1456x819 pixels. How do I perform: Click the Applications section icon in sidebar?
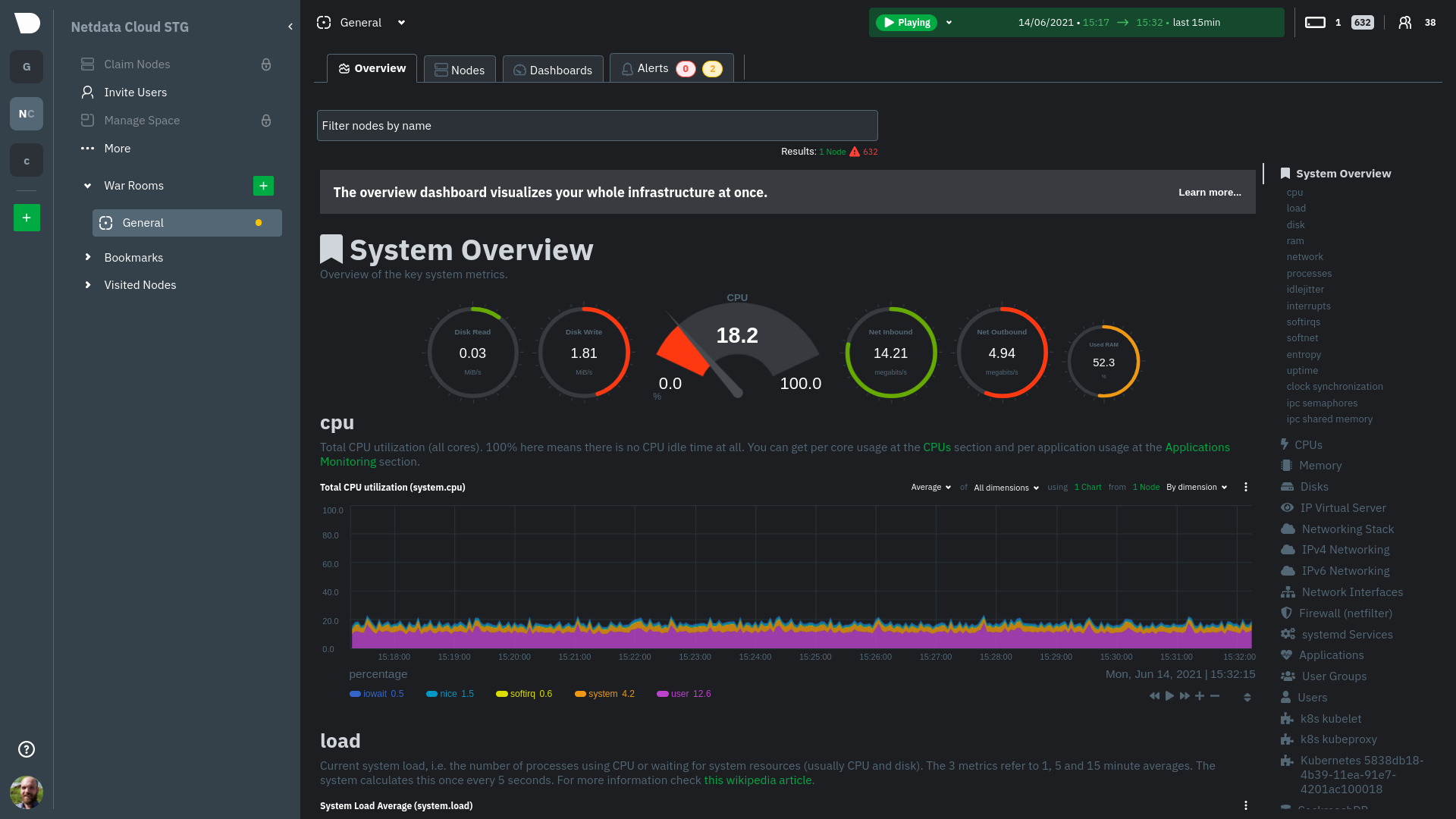click(1286, 655)
